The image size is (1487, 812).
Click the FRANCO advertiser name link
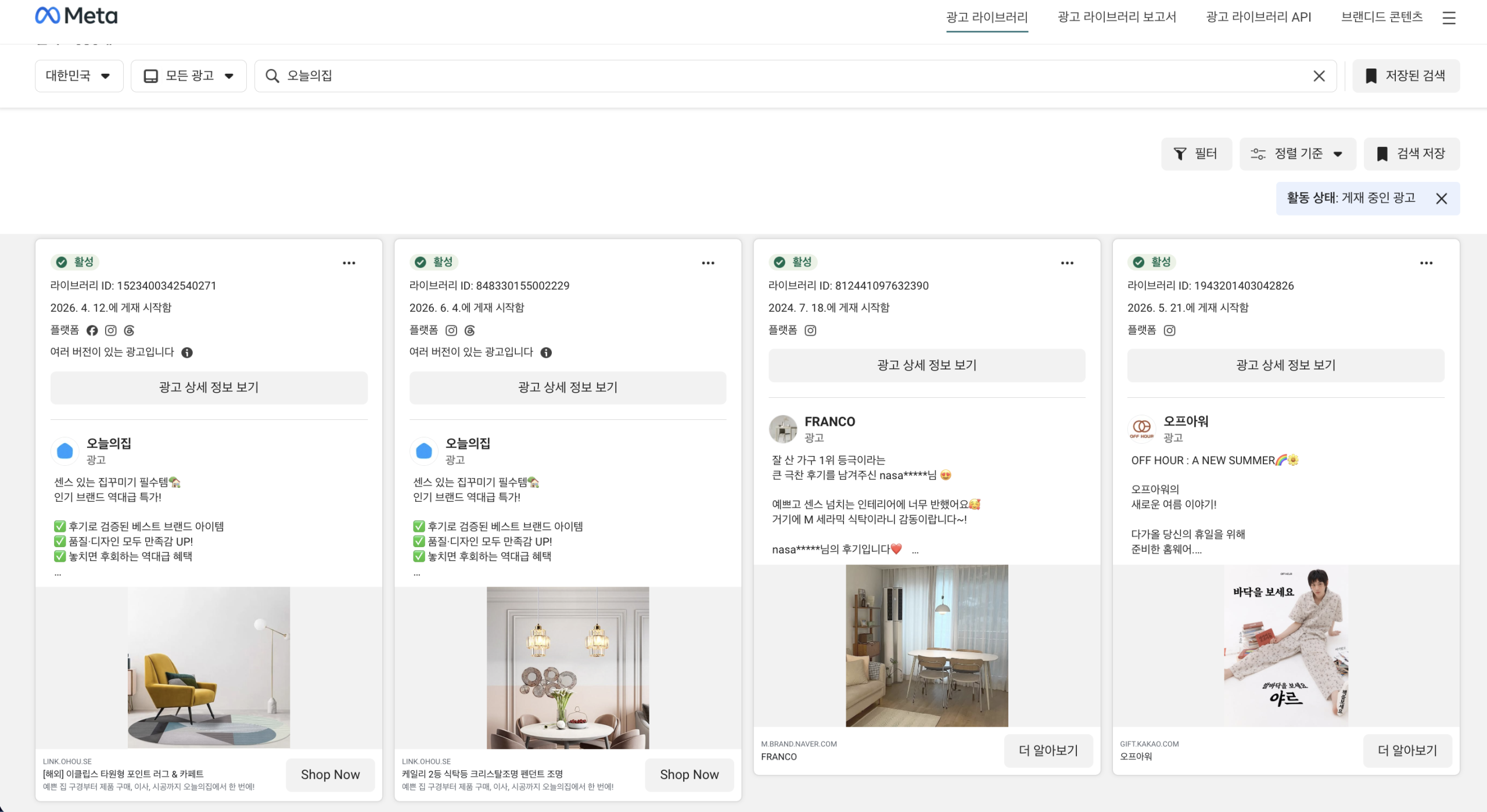(829, 422)
